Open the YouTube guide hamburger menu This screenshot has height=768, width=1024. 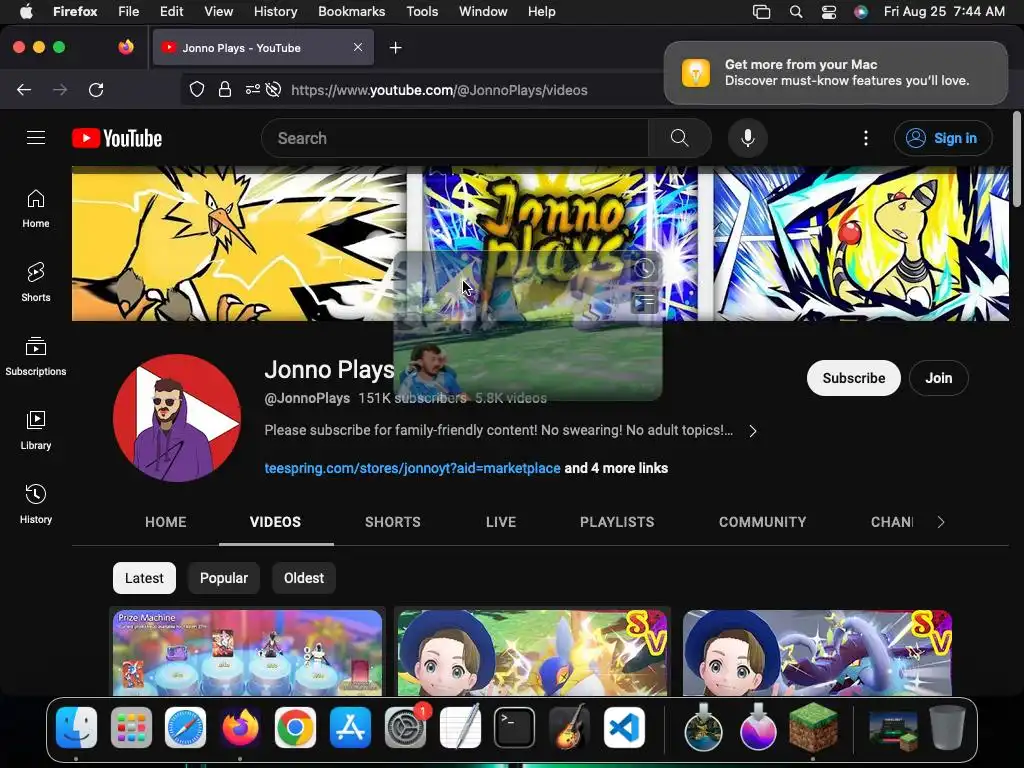tap(36, 138)
